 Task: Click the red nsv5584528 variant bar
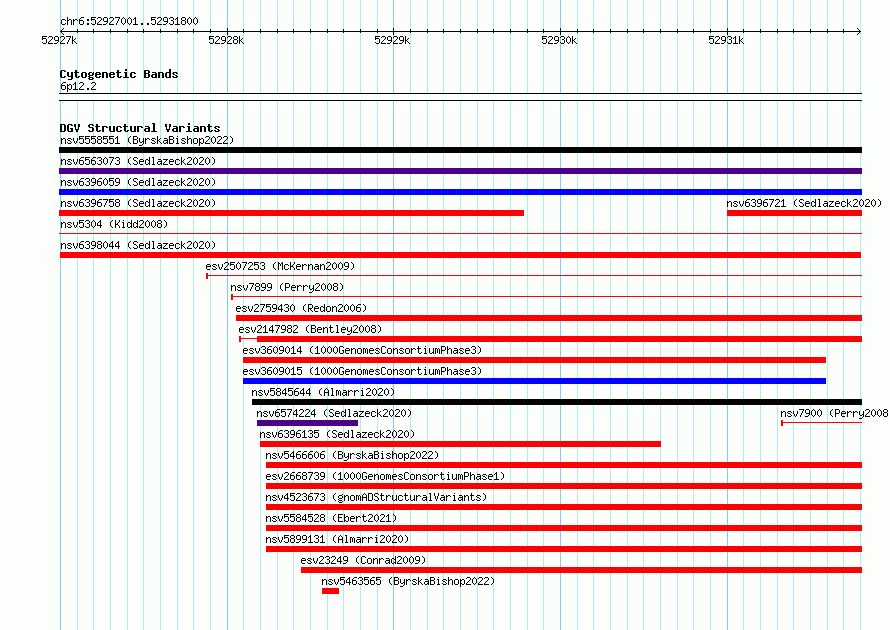[x=564, y=528]
